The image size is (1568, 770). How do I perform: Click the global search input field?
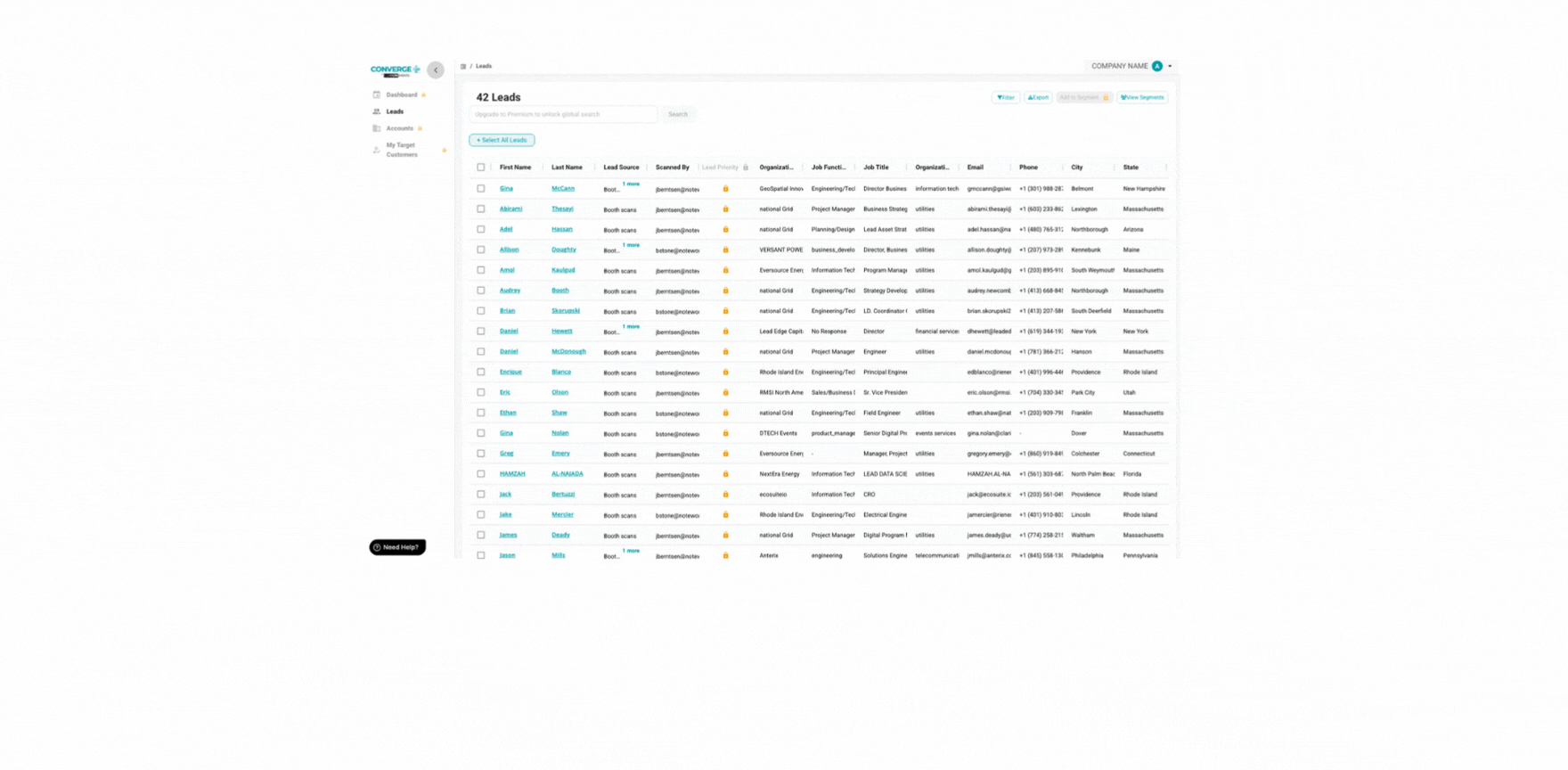(x=563, y=114)
